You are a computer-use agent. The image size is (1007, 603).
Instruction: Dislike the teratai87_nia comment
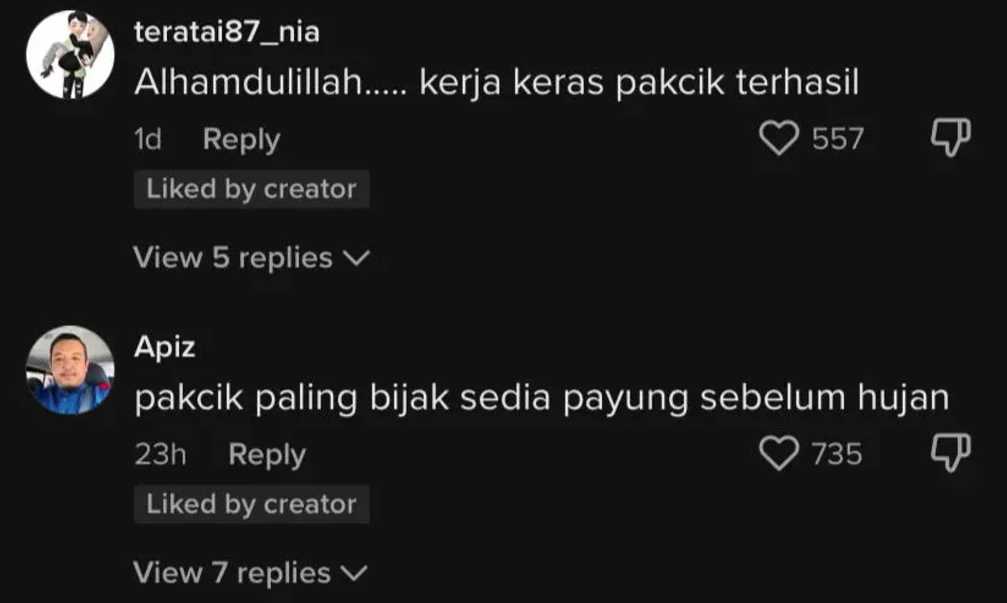click(x=950, y=139)
